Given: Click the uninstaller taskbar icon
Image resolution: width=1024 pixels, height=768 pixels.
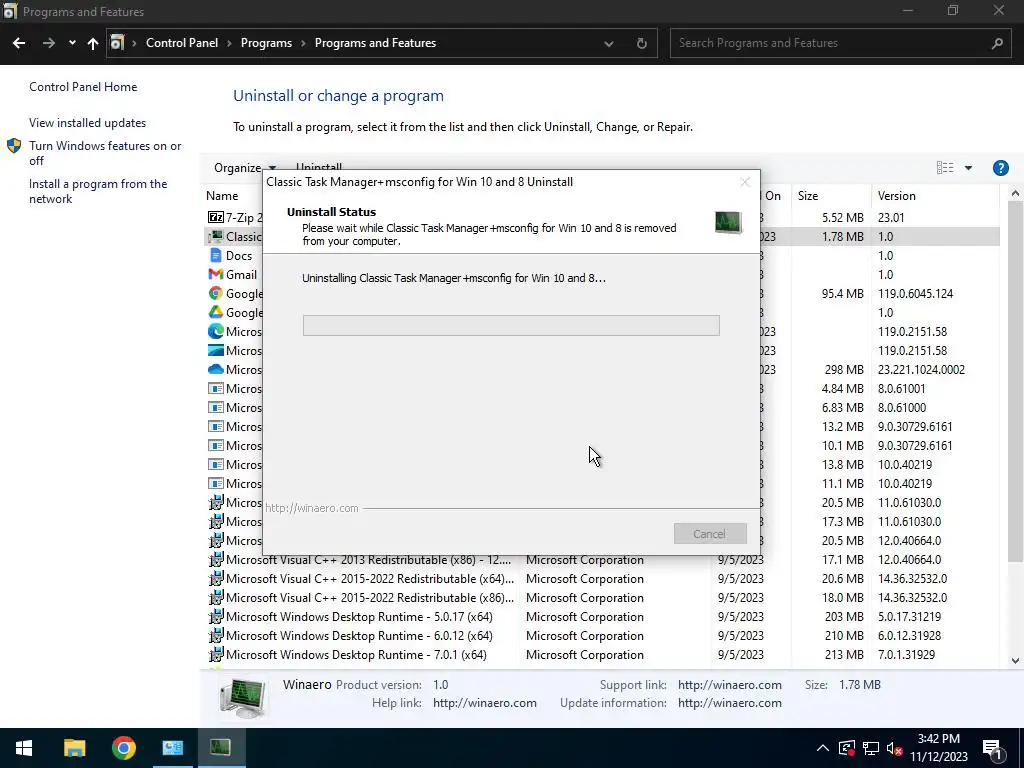Looking at the screenshot, I should [x=221, y=748].
